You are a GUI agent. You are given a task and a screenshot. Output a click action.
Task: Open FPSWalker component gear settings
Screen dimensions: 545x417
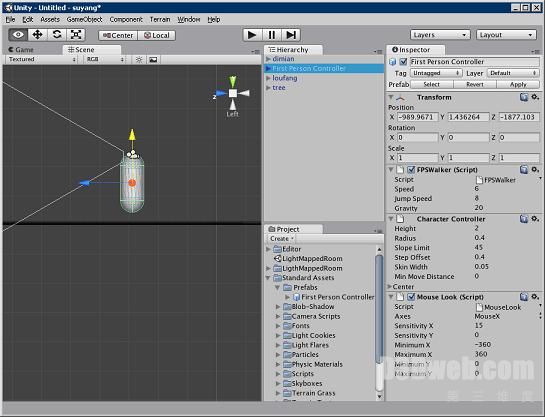point(535,170)
